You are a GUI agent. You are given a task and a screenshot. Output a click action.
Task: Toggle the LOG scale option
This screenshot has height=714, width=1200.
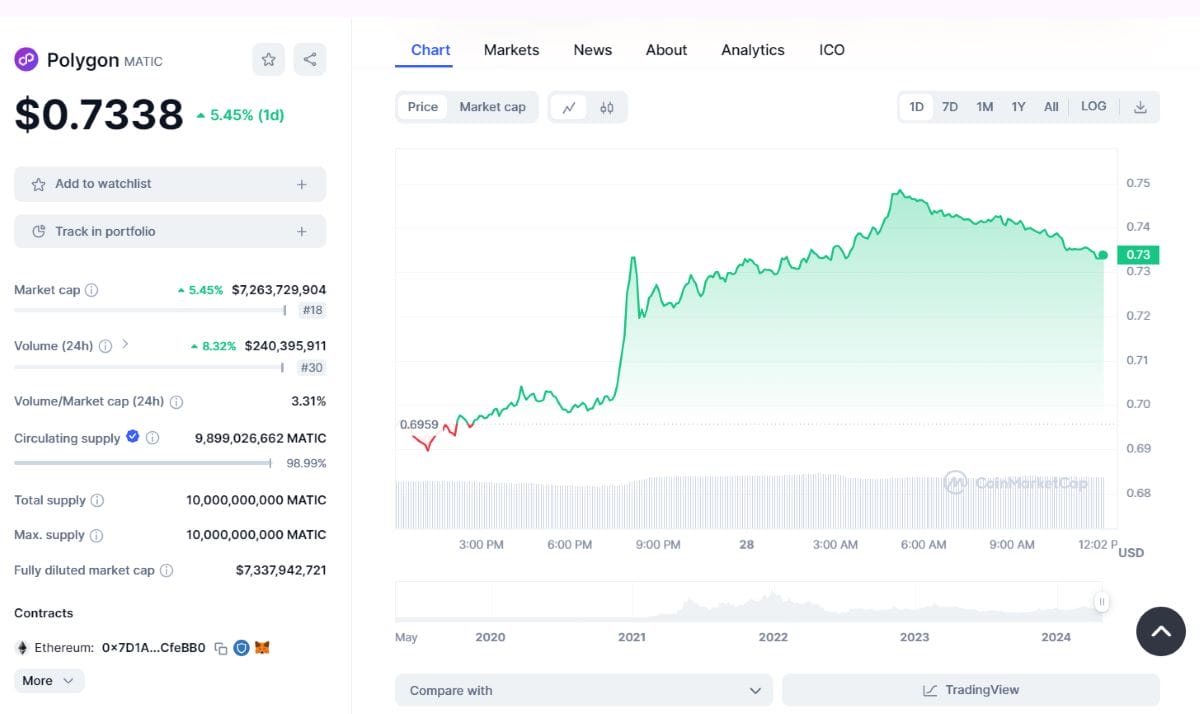(x=1094, y=107)
